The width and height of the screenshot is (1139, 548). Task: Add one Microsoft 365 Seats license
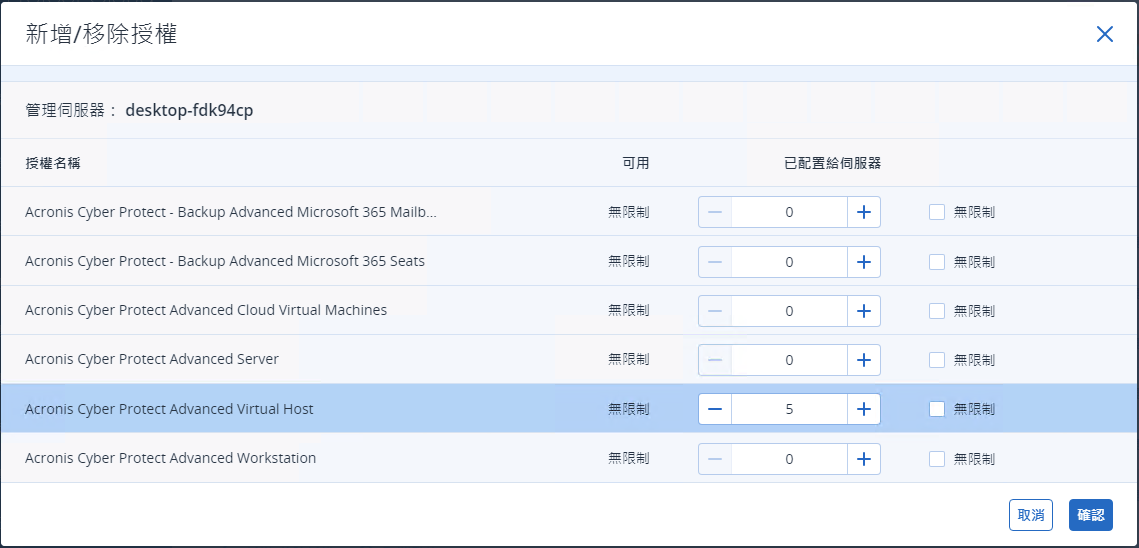[x=864, y=261]
